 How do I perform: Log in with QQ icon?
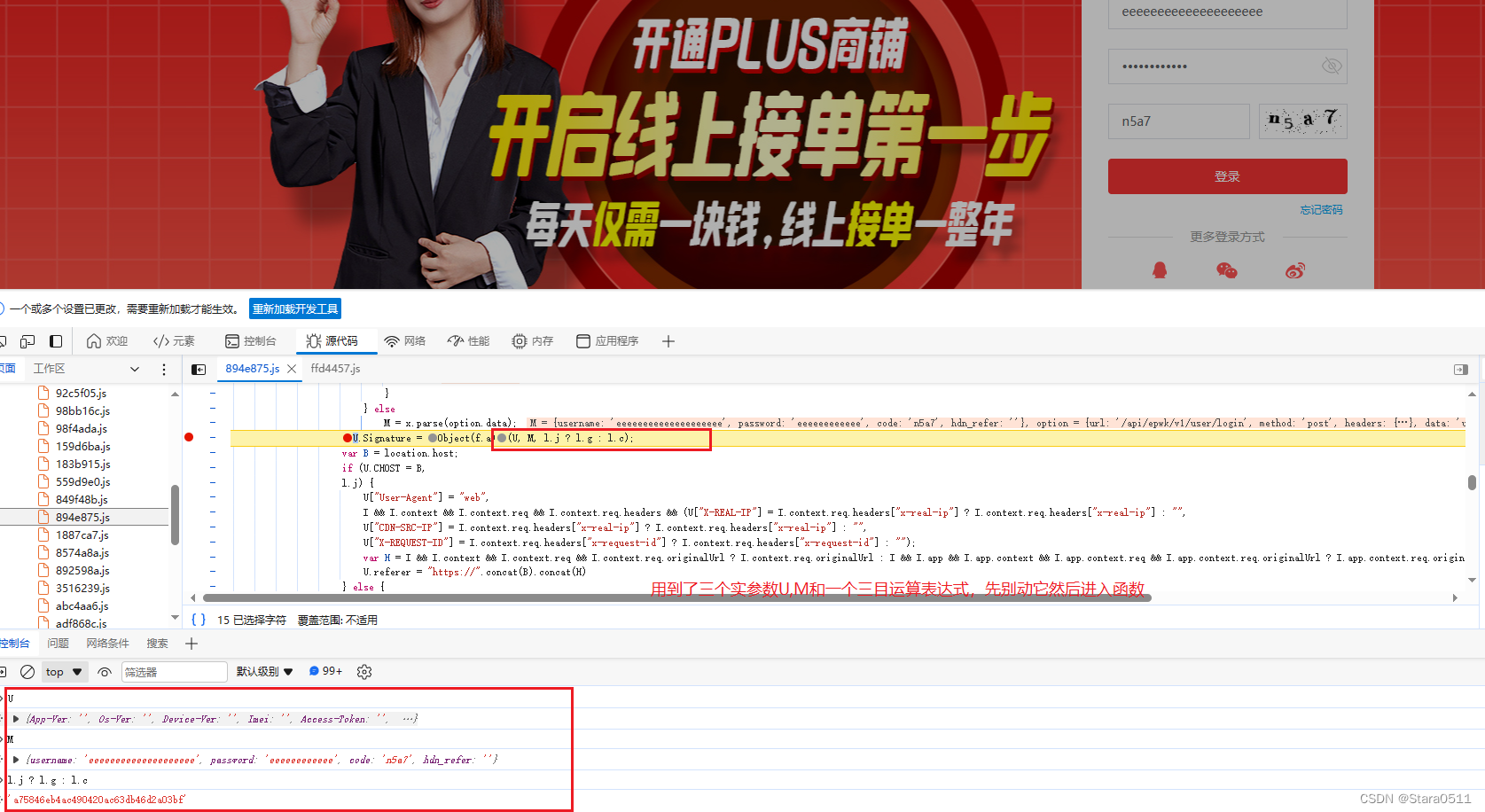[x=1160, y=270]
